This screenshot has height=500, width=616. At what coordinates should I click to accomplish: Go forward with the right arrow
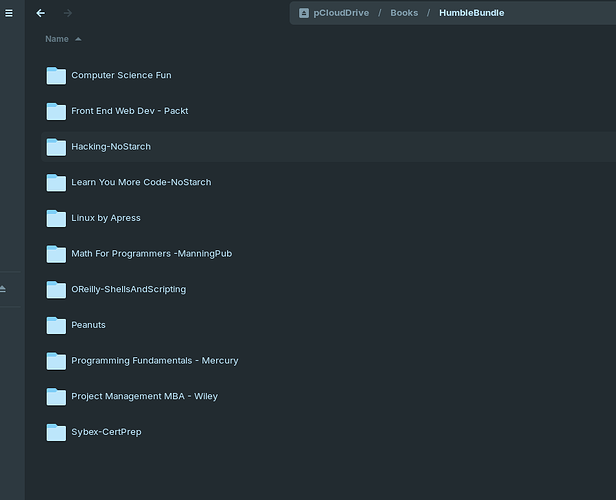tap(68, 13)
